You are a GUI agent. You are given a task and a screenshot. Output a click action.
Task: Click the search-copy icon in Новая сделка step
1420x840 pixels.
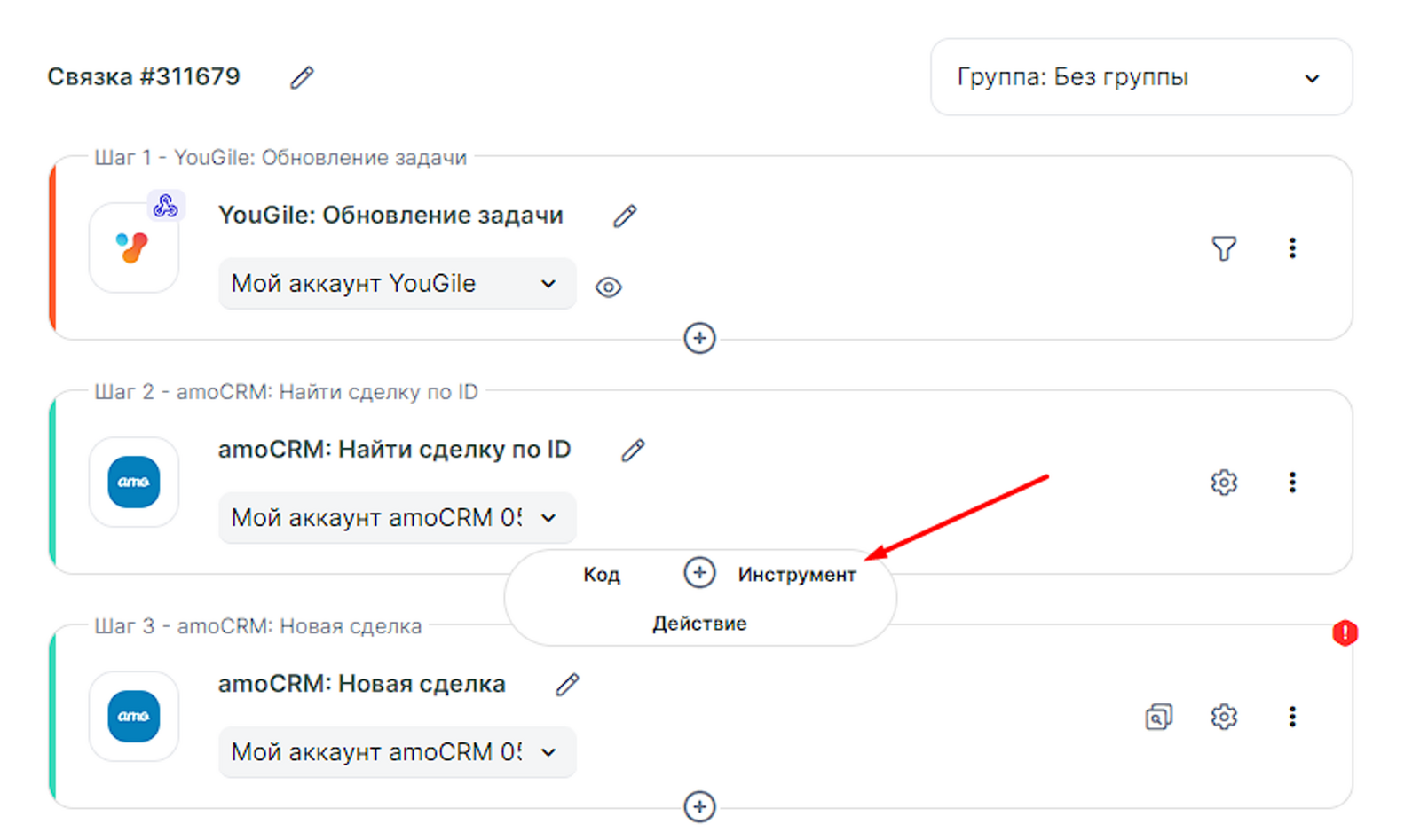pos(1158,717)
